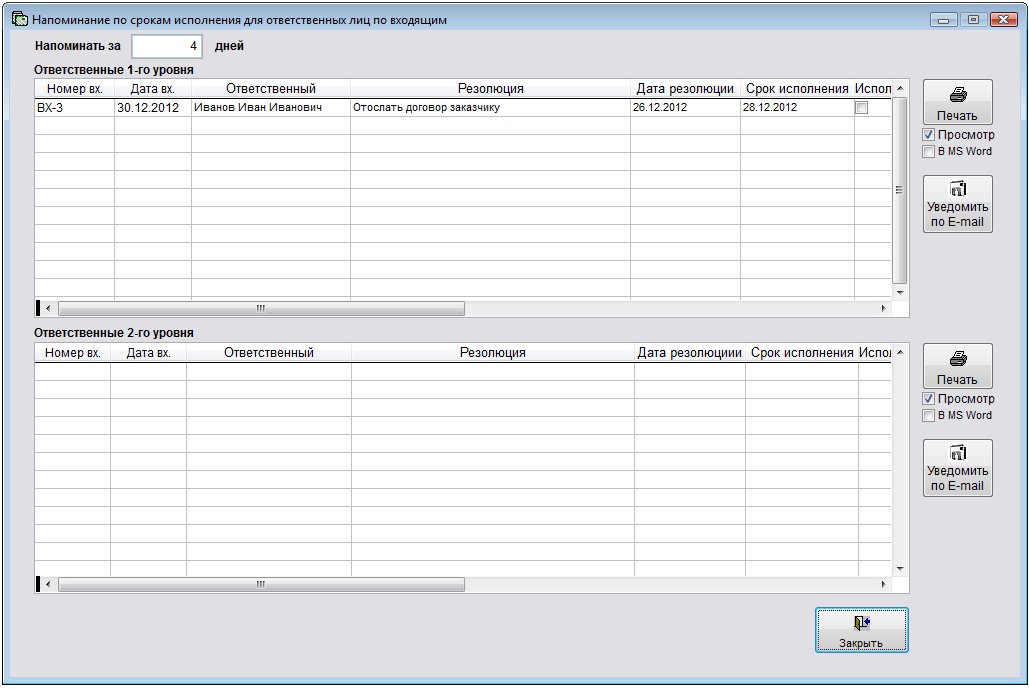Click Резолюция header in level 2 table

pyautogui.click(x=493, y=352)
